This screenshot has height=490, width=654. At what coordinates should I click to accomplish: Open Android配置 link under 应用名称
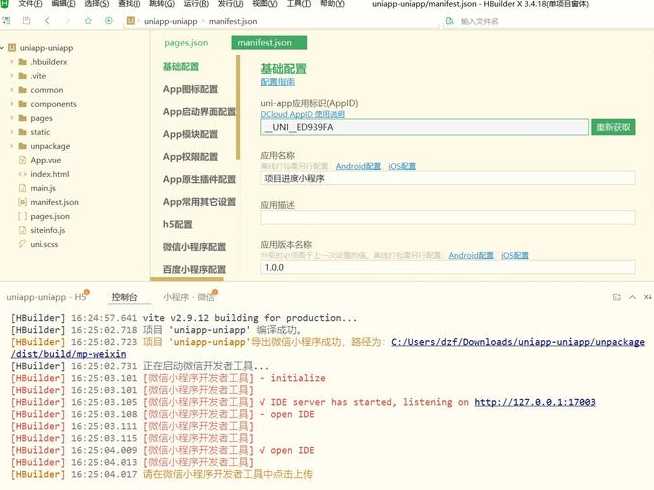358,166
